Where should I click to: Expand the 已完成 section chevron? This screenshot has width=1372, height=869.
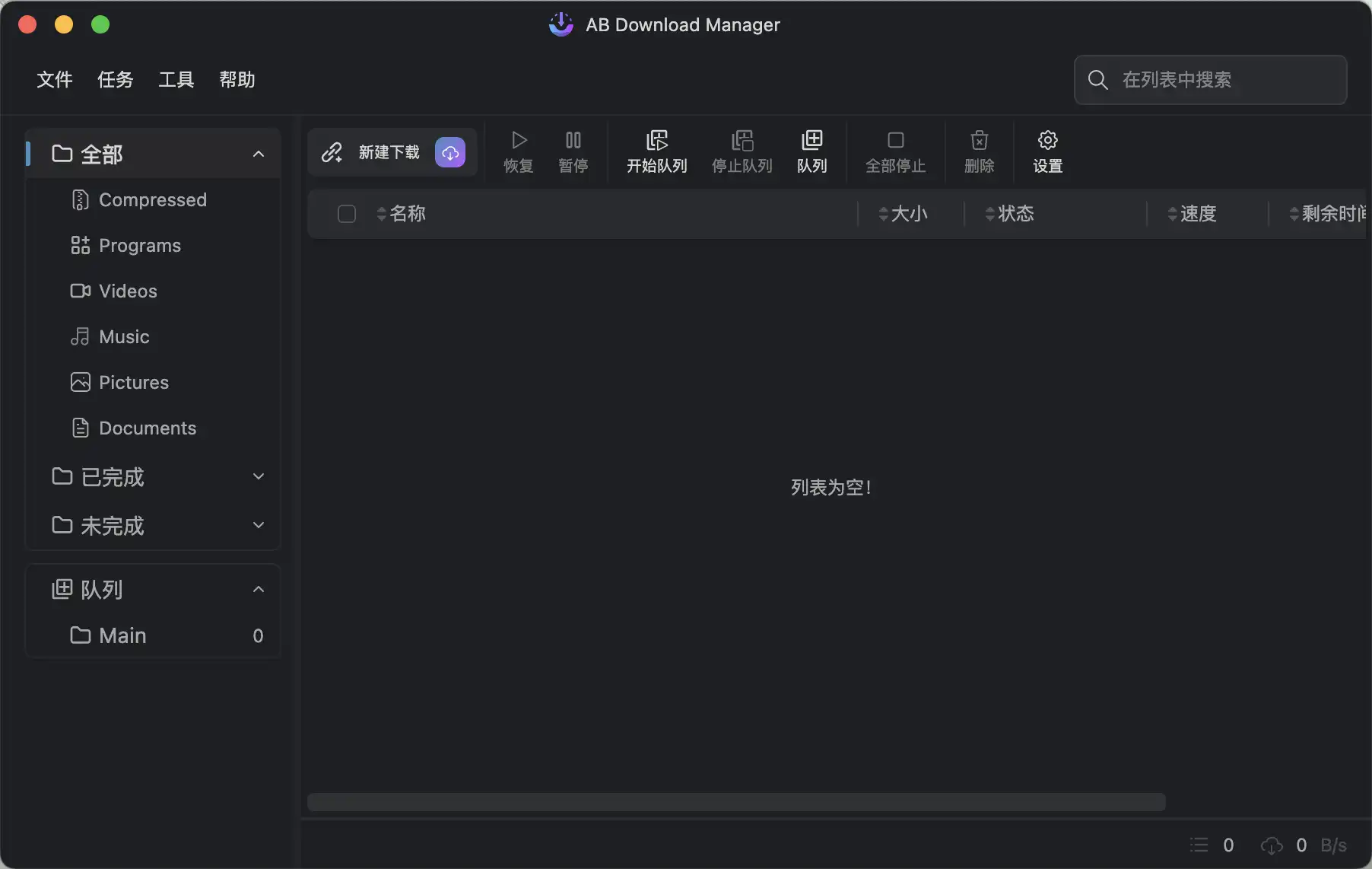[259, 476]
